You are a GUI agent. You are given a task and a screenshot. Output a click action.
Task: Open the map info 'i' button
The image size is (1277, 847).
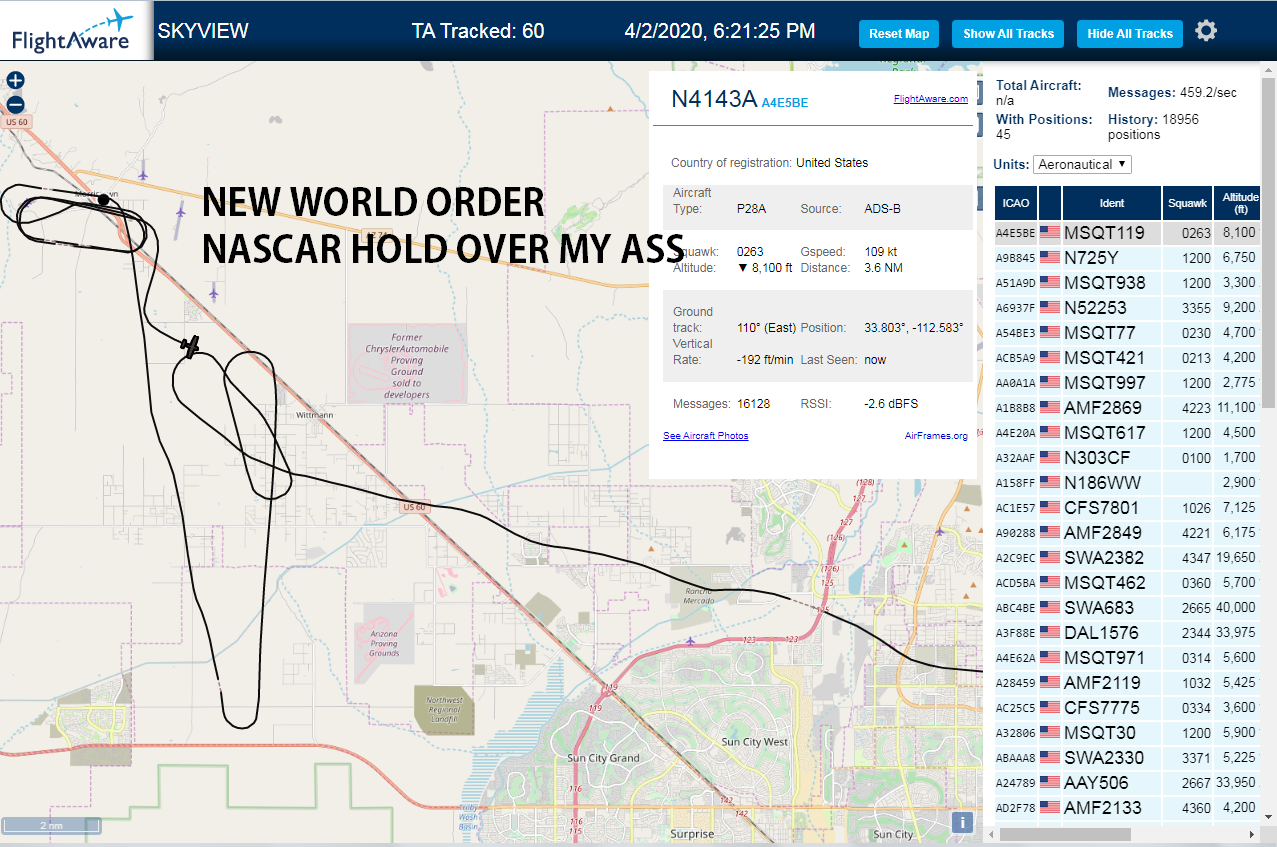click(962, 822)
